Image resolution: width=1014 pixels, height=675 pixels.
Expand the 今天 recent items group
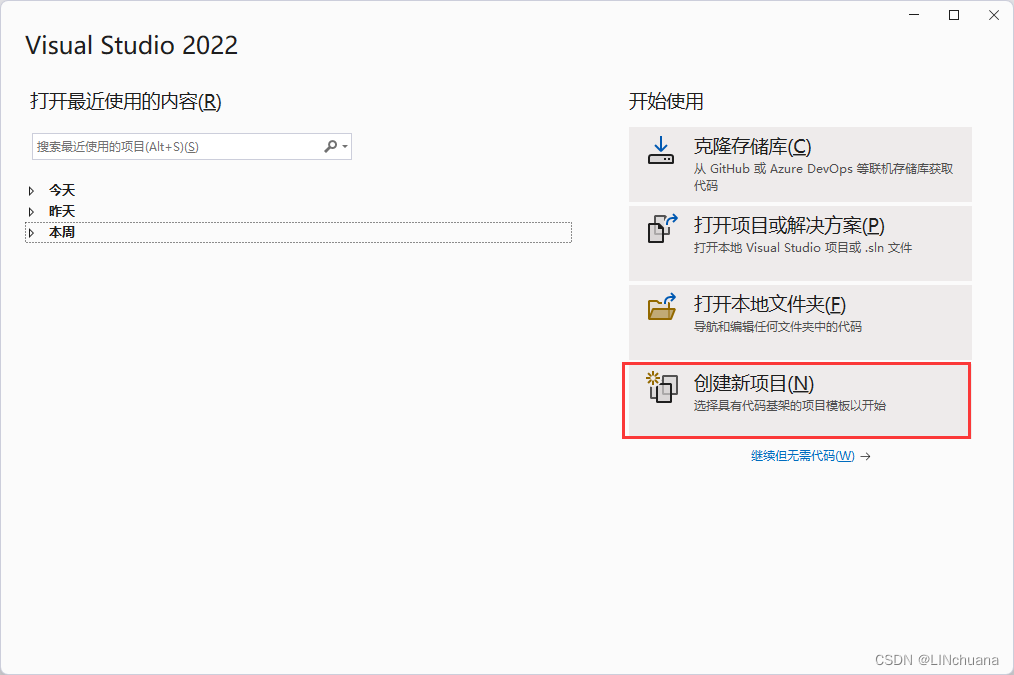[31, 191]
